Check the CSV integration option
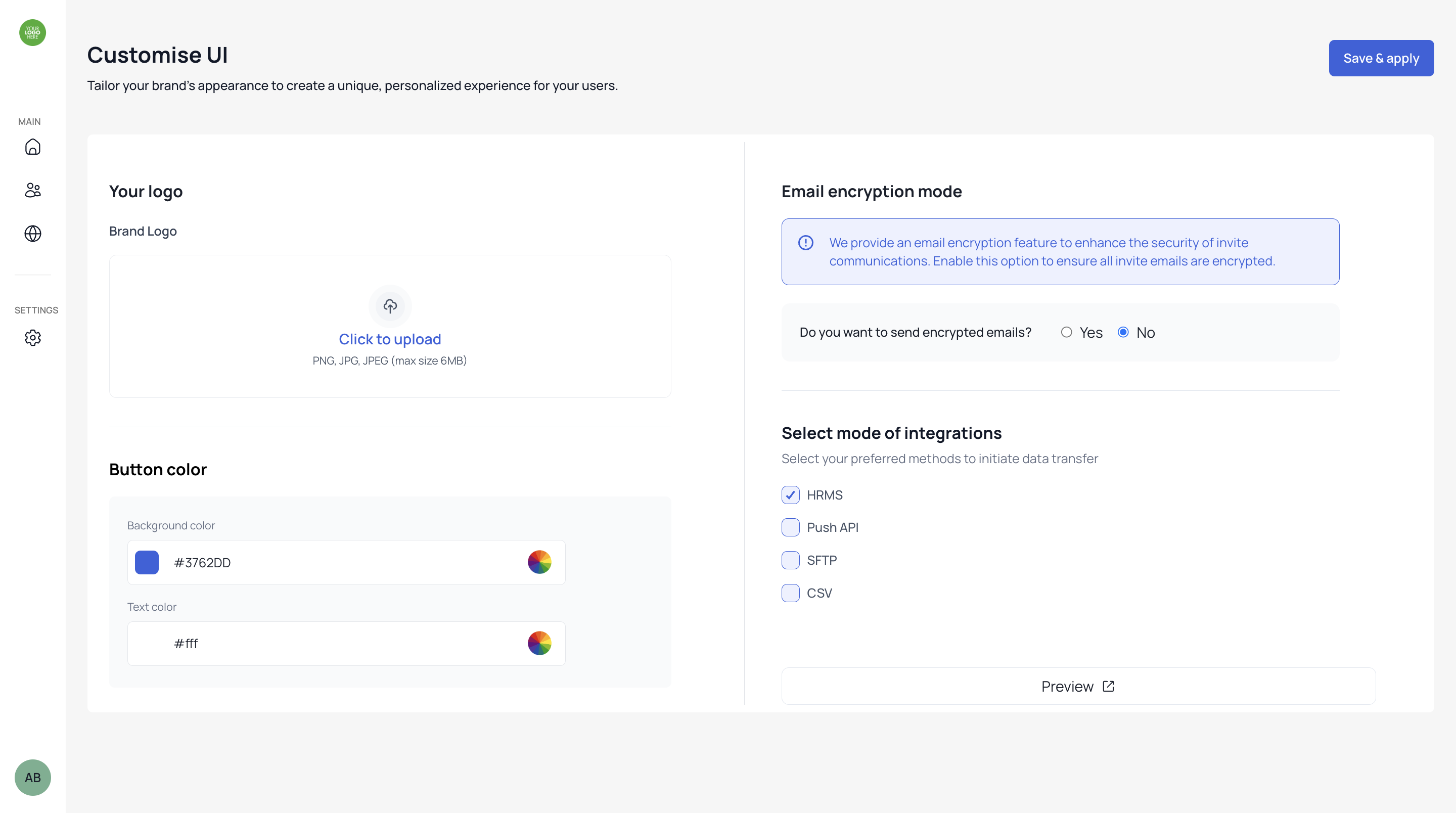Image resolution: width=1456 pixels, height=813 pixels. pos(790,593)
